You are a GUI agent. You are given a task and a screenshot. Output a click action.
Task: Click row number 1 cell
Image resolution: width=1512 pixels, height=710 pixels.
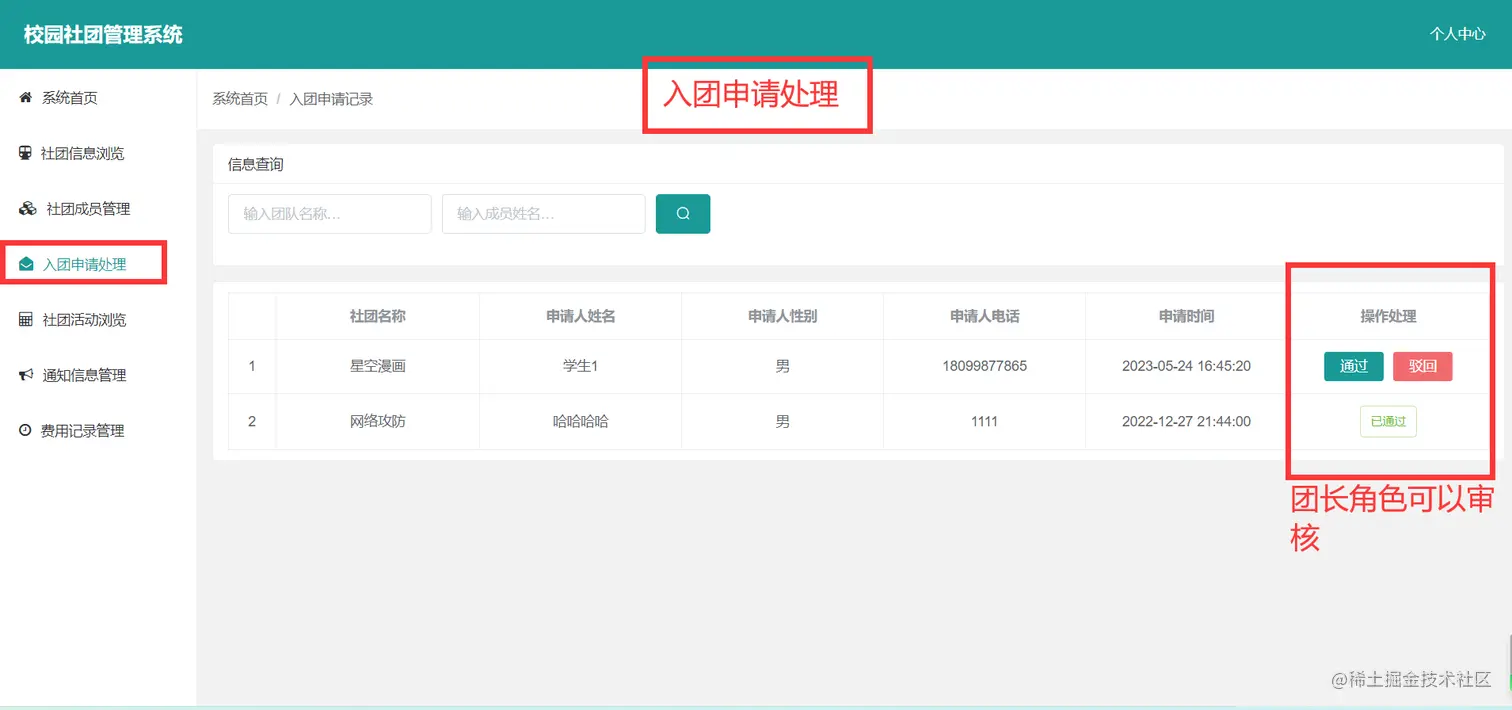click(252, 366)
